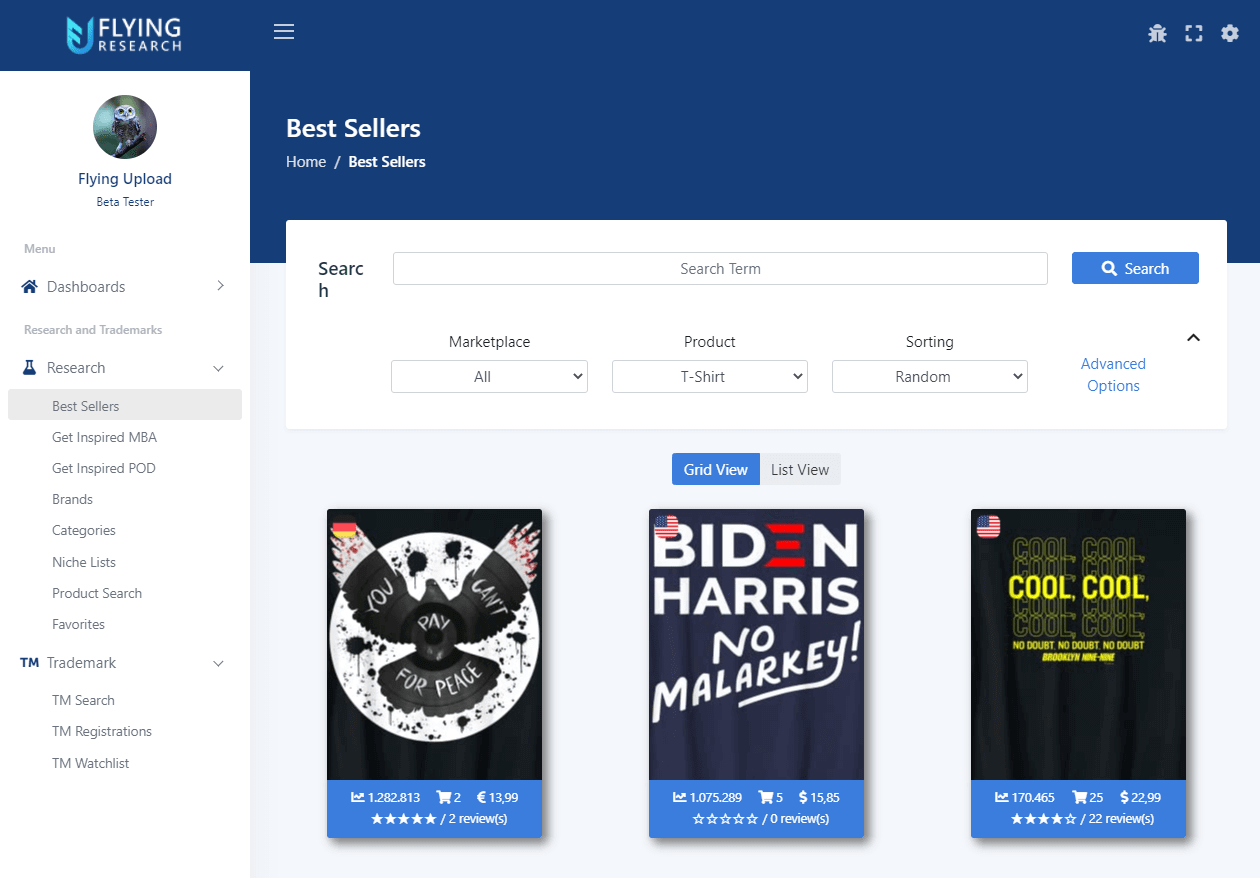1260x878 pixels.
Task: Click the Flying Research logo
Action: pyautogui.click(x=124, y=35)
